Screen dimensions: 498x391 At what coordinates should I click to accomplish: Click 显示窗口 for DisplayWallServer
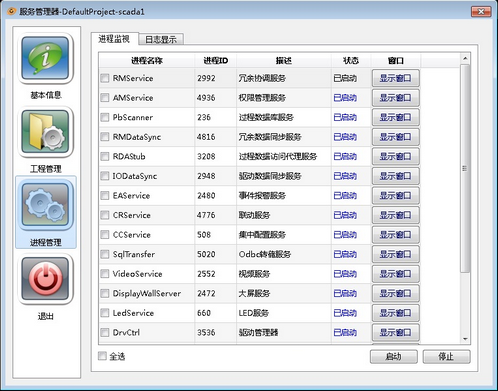click(x=395, y=293)
